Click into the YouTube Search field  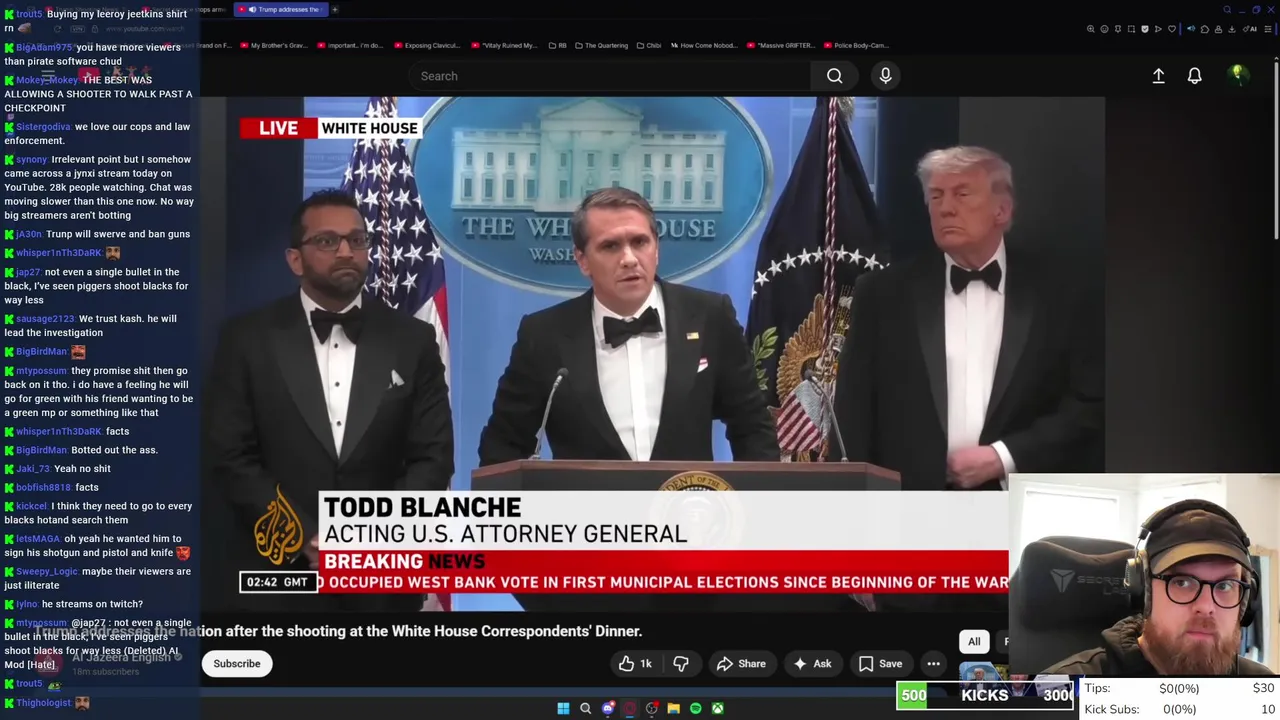pos(610,76)
